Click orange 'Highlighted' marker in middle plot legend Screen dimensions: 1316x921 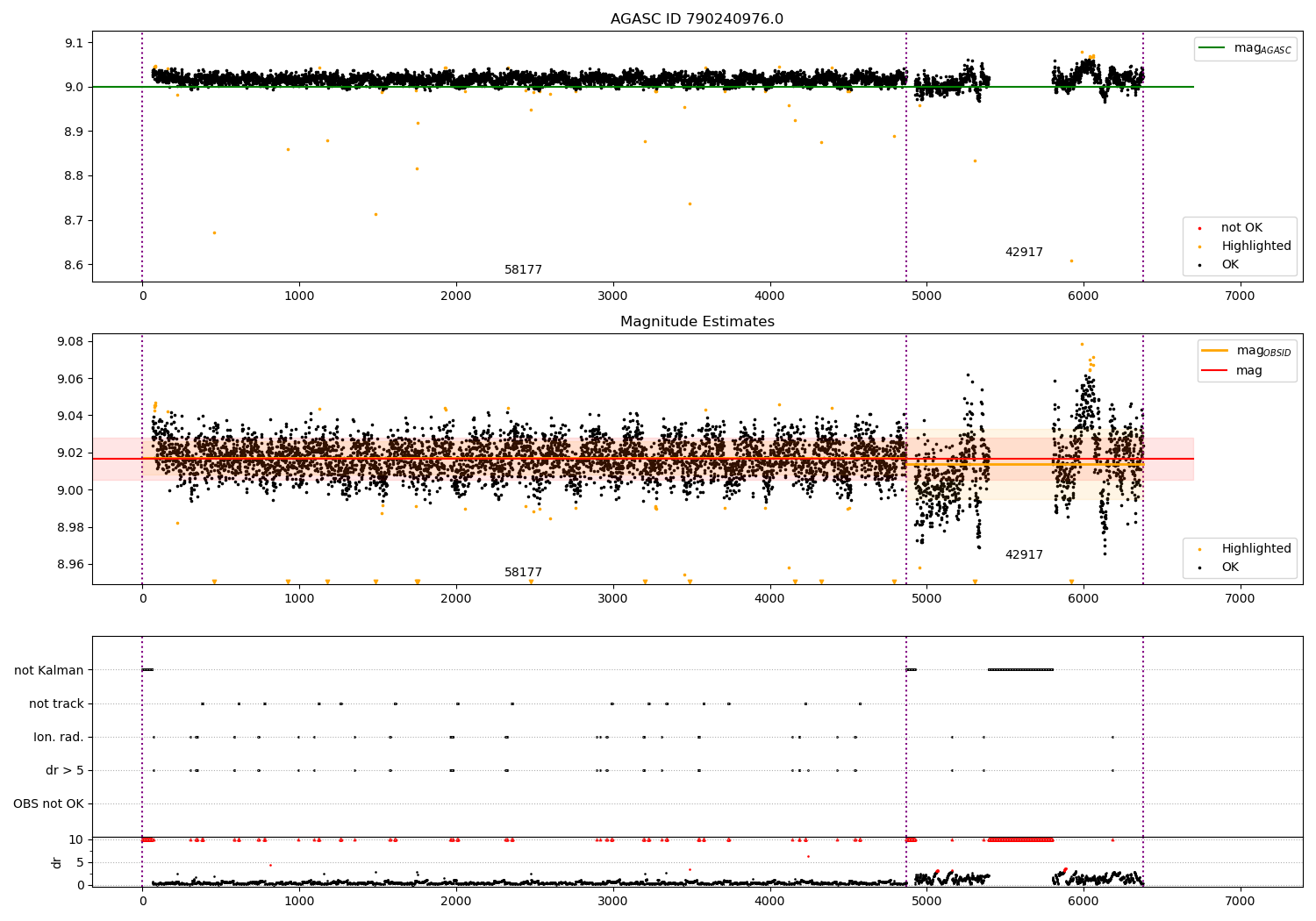(x=1199, y=549)
